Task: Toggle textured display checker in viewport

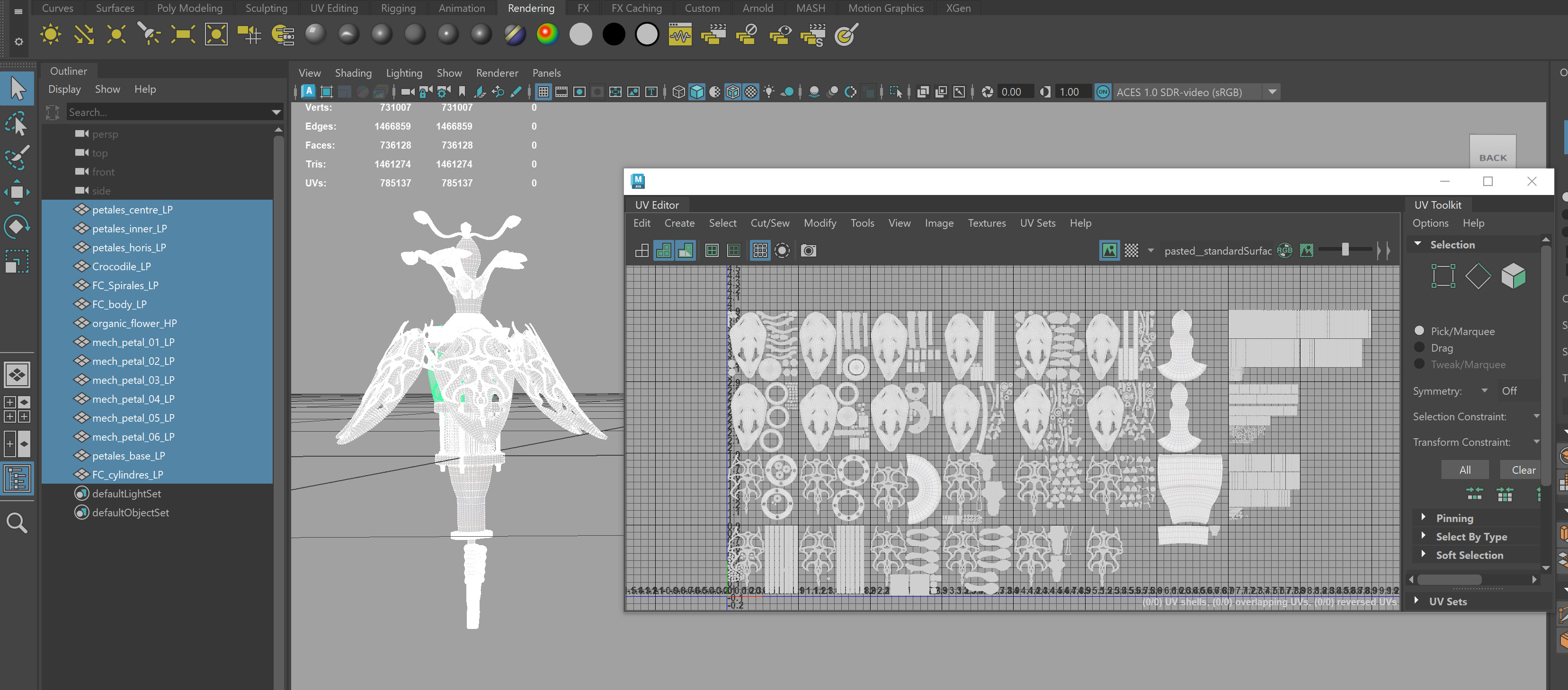Action: tap(751, 92)
